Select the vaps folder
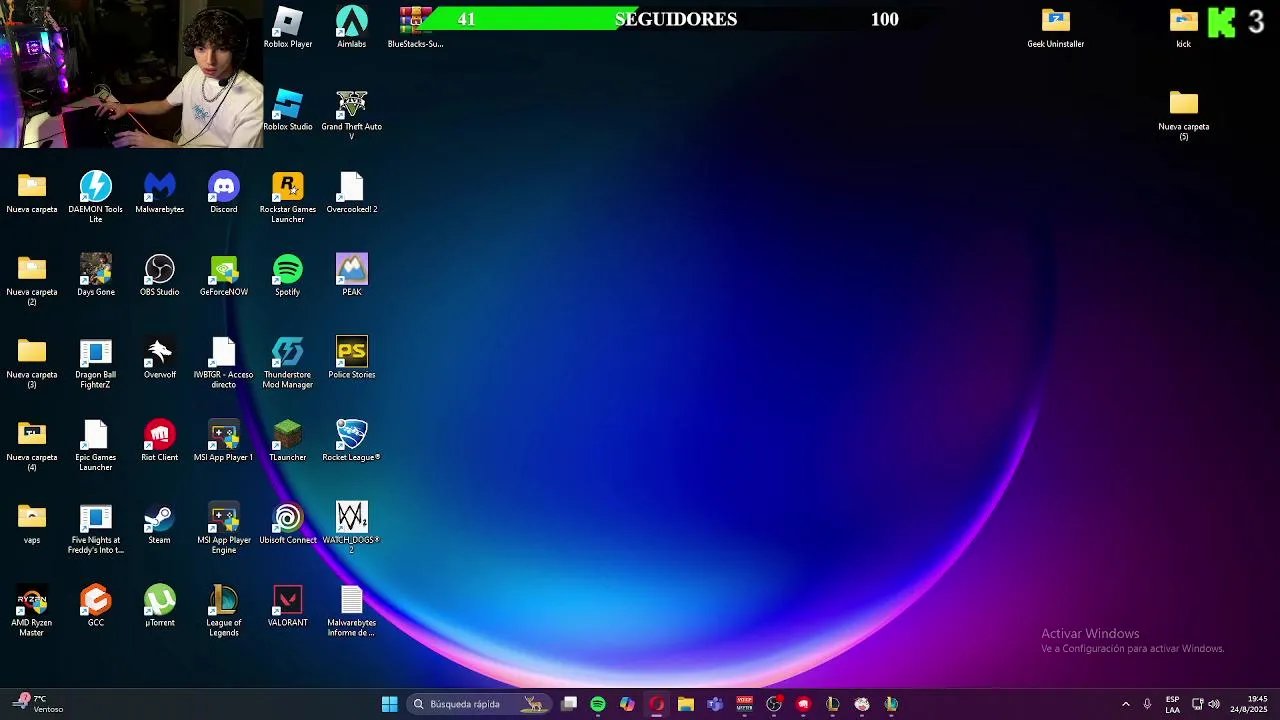 [x=32, y=525]
